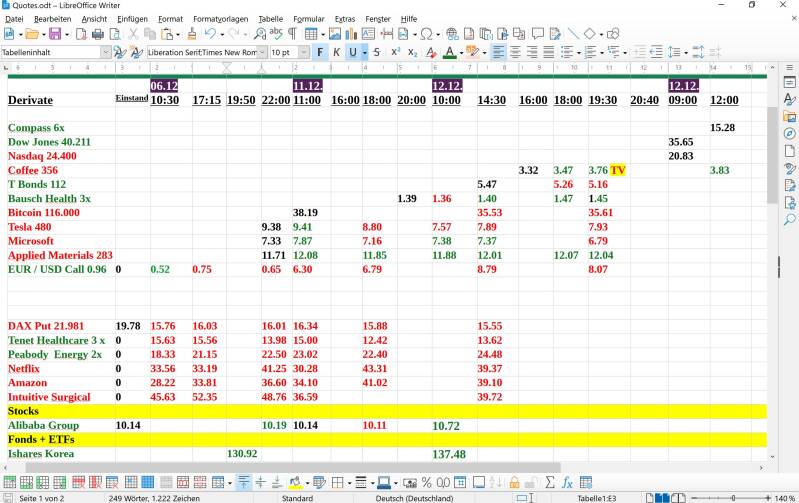Insert a text box
This screenshot has width=799, height=503.
(x=368, y=34)
